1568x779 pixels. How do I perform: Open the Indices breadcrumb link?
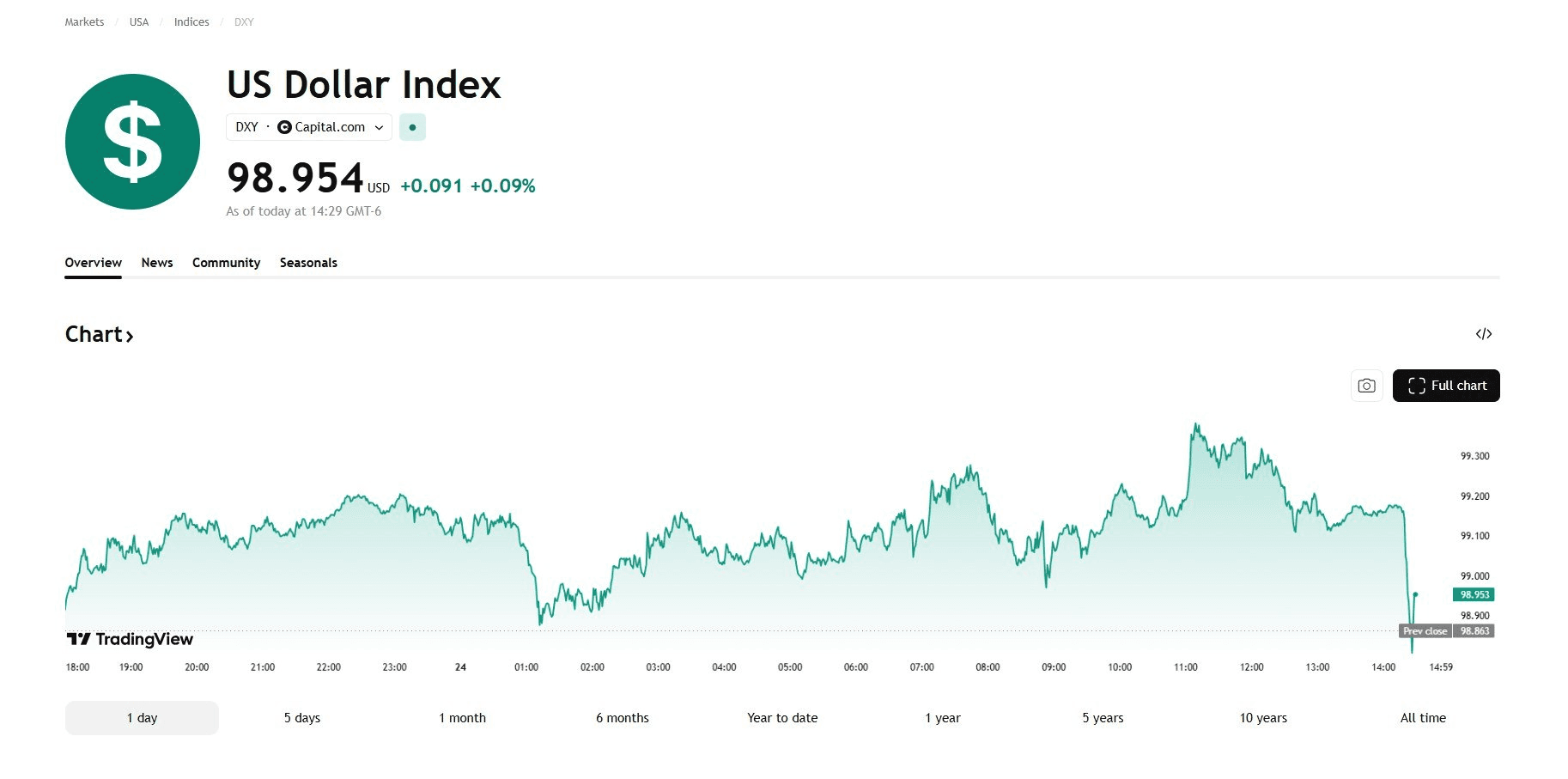tap(191, 22)
